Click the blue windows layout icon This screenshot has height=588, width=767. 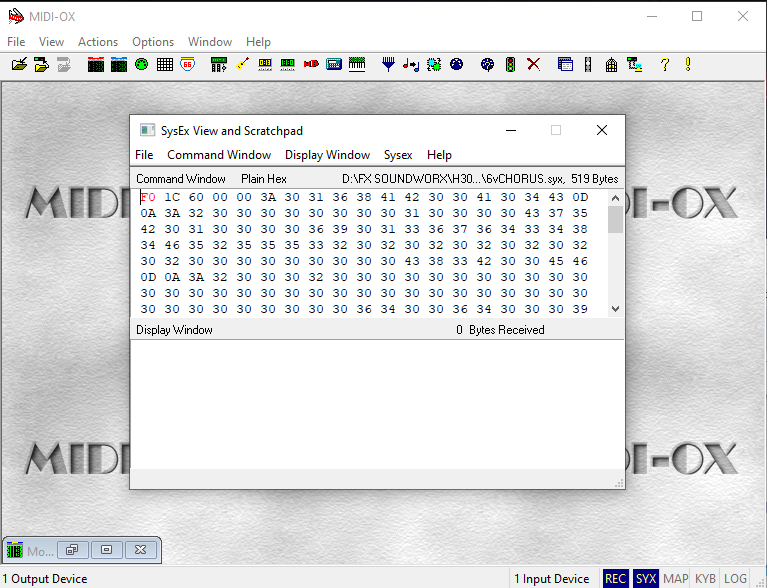click(565, 64)
